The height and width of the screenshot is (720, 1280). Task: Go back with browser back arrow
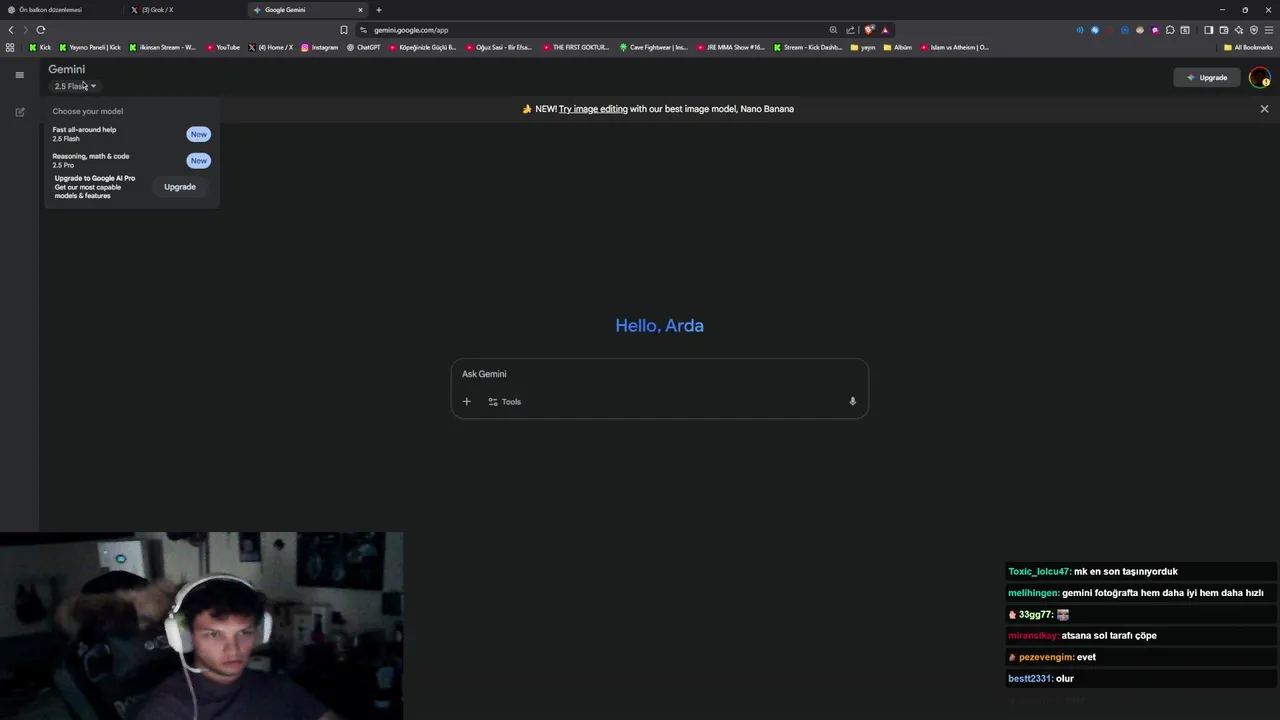(x=11, y=30)
